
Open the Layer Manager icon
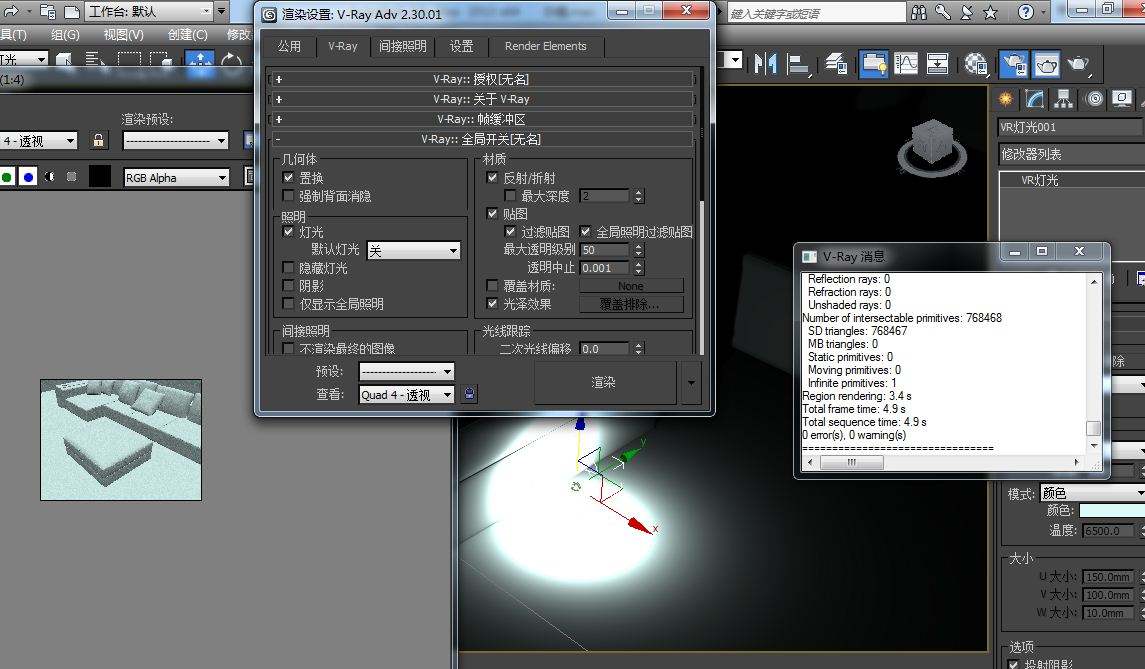836,64
